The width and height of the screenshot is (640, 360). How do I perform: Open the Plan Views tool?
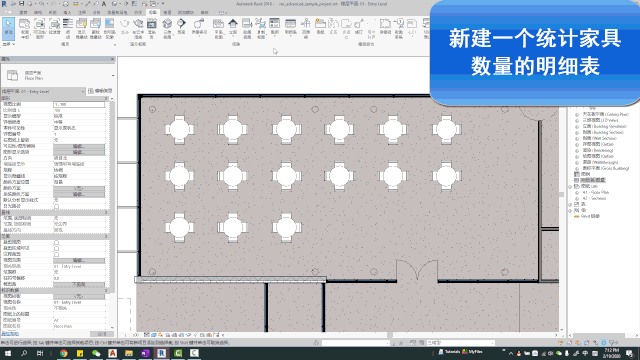tap(218, 28)
